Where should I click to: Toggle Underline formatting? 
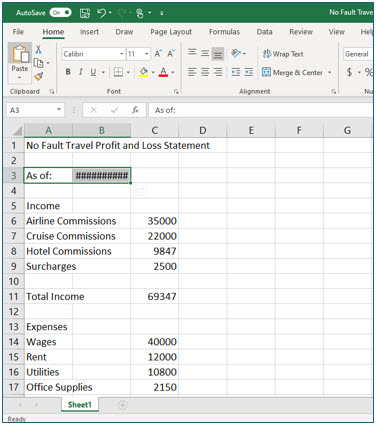93,72
